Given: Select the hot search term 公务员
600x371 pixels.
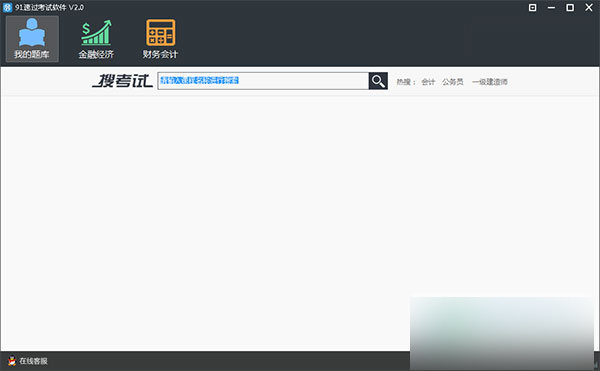Looking at the screenshot, I should tap(453, 82).
